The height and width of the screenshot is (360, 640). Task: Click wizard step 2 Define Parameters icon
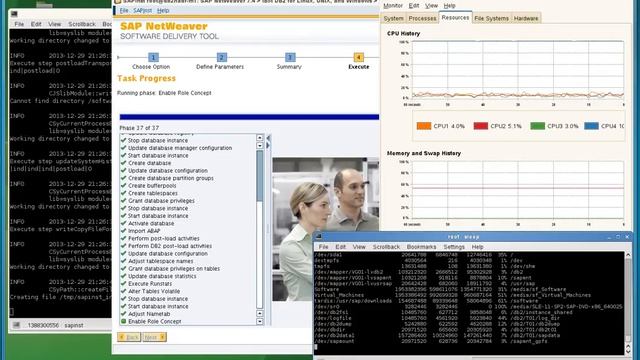(221, 58)
